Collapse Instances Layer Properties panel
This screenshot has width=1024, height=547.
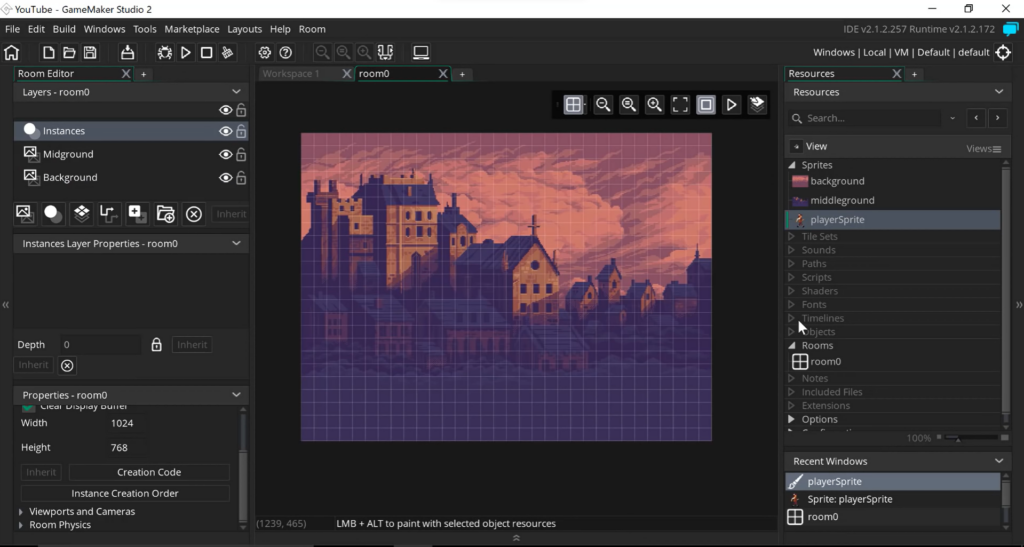pos(236,243)
